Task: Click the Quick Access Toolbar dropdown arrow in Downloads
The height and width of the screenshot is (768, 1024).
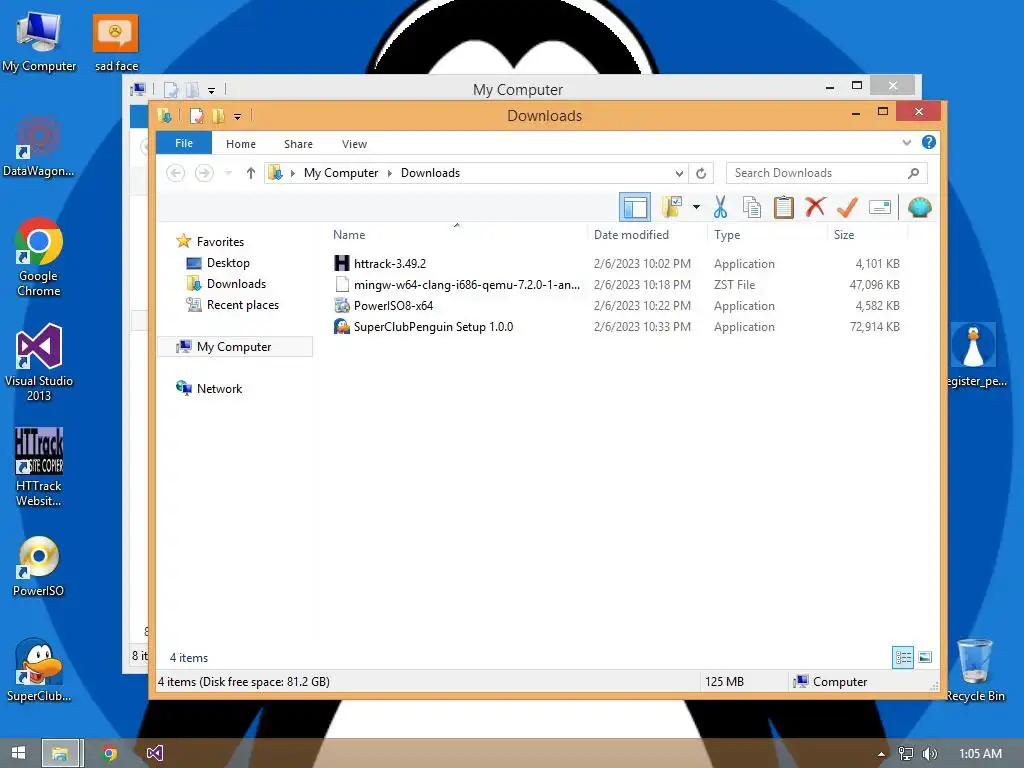Action: (x=237, y=117)
